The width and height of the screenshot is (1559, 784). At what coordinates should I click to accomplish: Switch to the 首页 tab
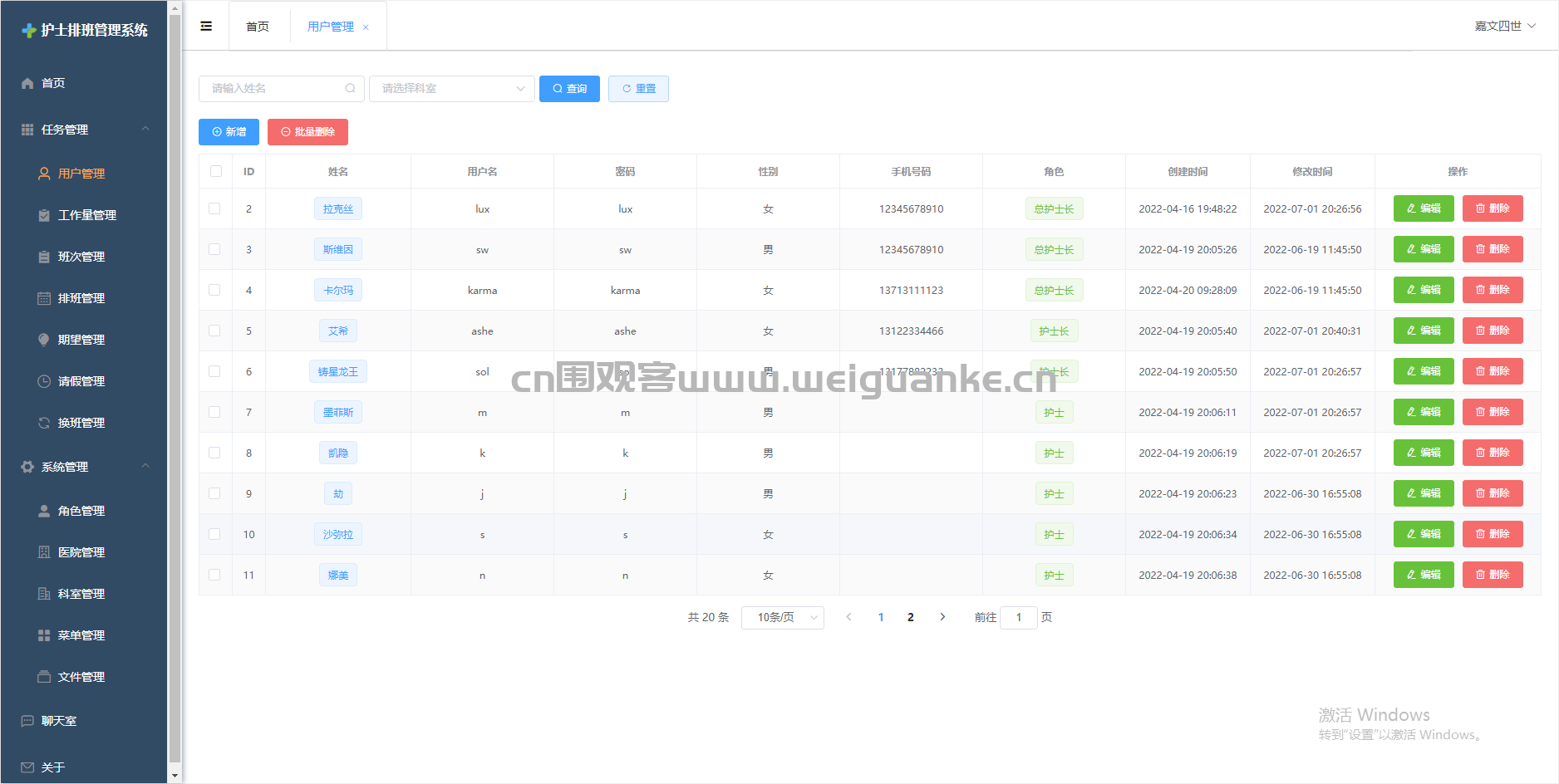point(258,27)
